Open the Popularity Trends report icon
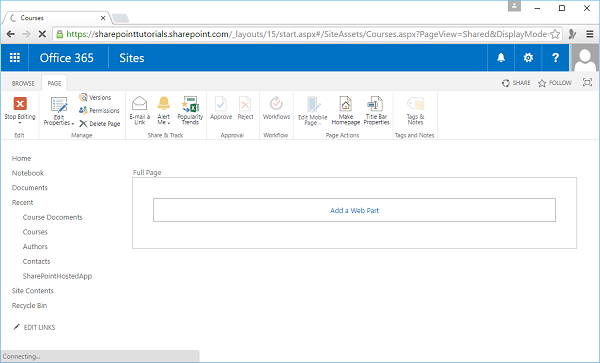The image size is (600, 363). [x=190, y=104]
